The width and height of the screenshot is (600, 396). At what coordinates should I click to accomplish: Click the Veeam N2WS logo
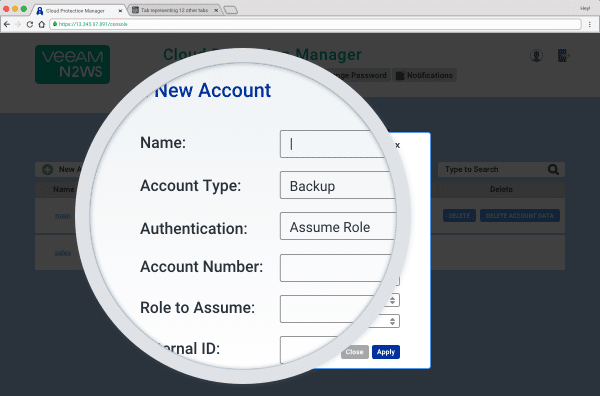pos(72,64)
